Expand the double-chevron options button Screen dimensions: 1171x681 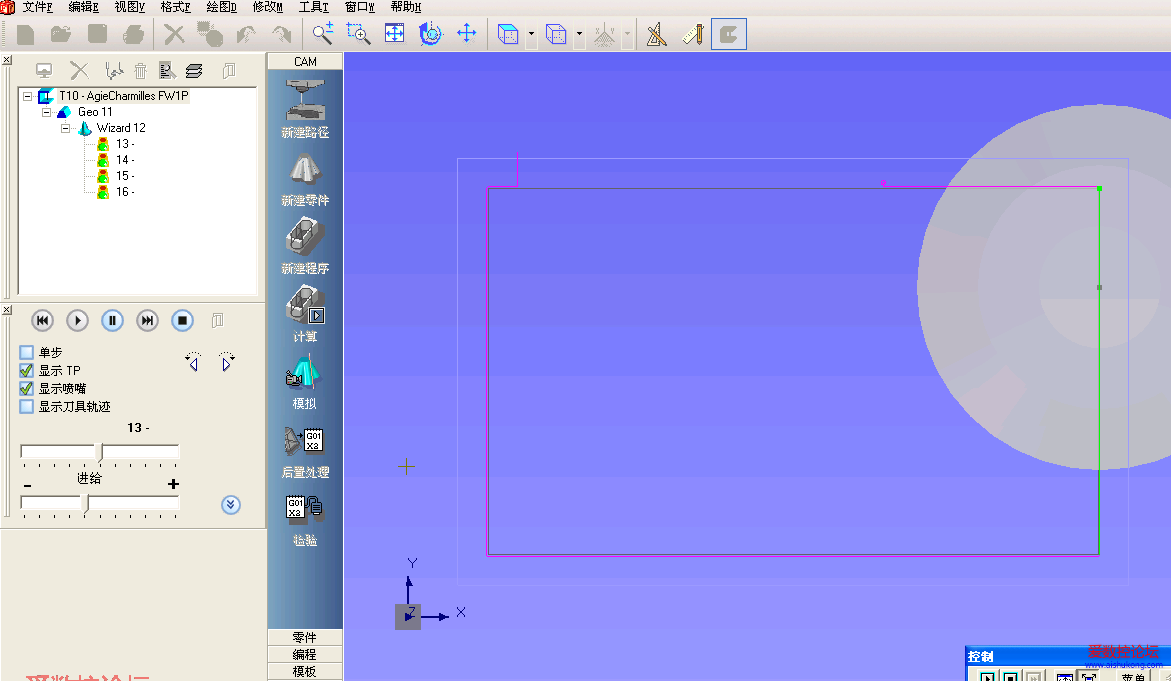click(x=231, y=506)
